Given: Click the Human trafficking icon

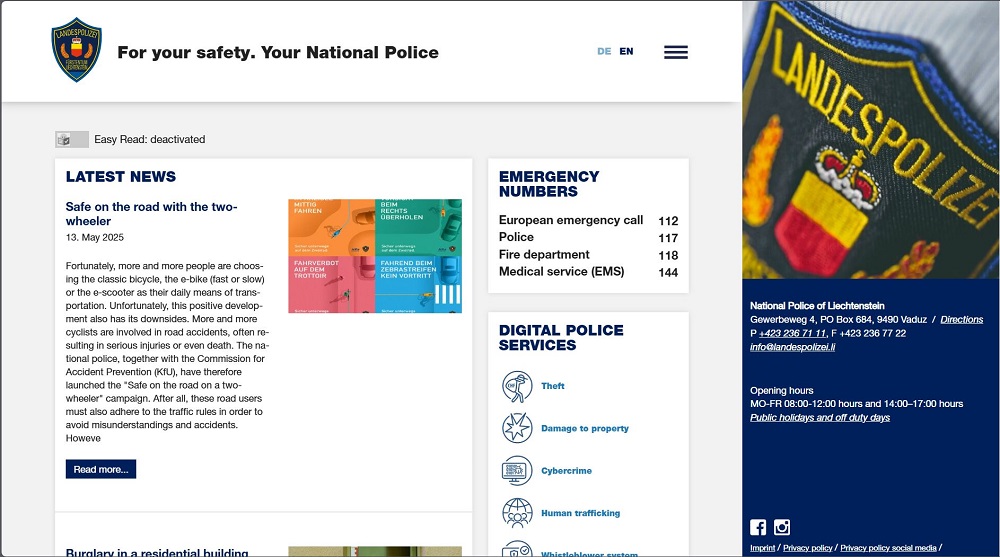Looking at the screenshot, I should coord(517,513).
